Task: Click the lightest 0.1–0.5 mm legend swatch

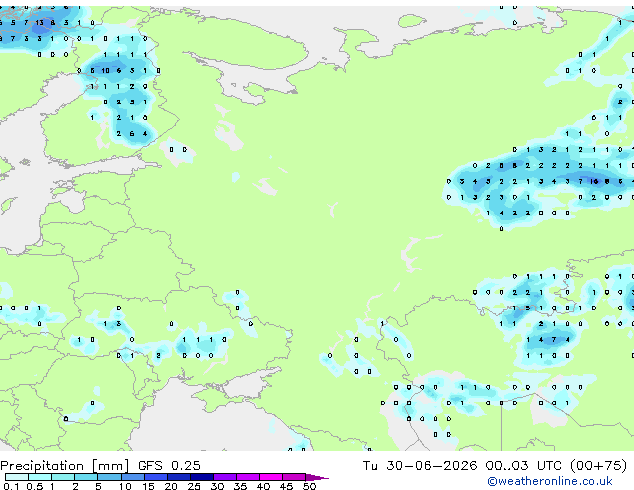Action: pos(17,477)
